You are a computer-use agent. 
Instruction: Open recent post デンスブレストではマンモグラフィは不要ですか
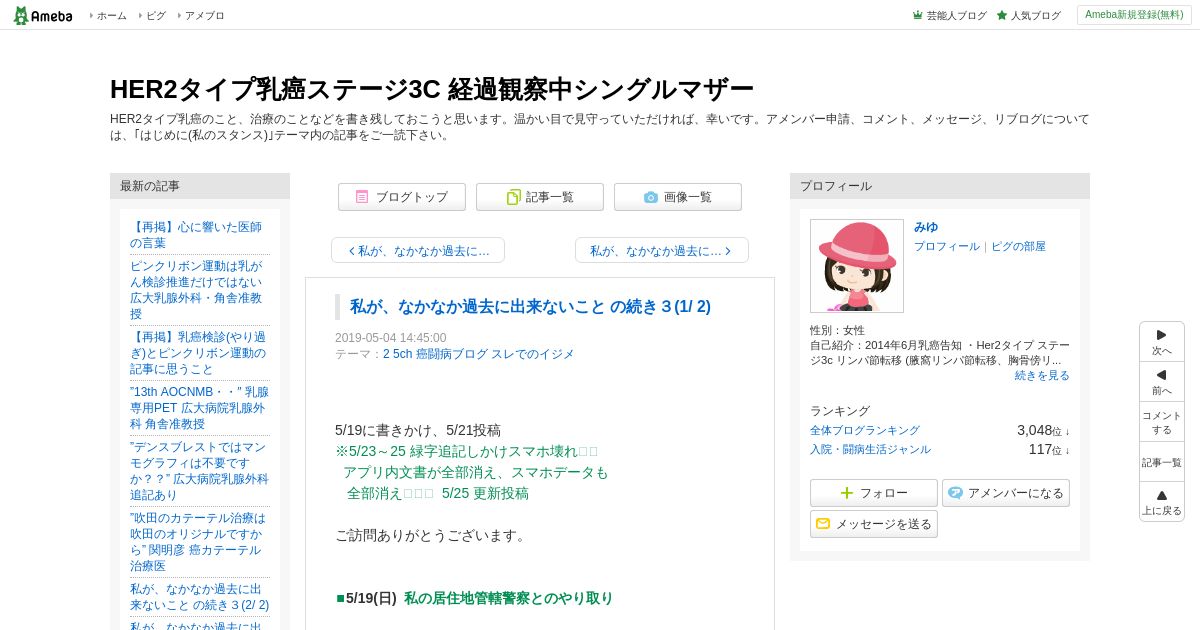coord(199,471)
